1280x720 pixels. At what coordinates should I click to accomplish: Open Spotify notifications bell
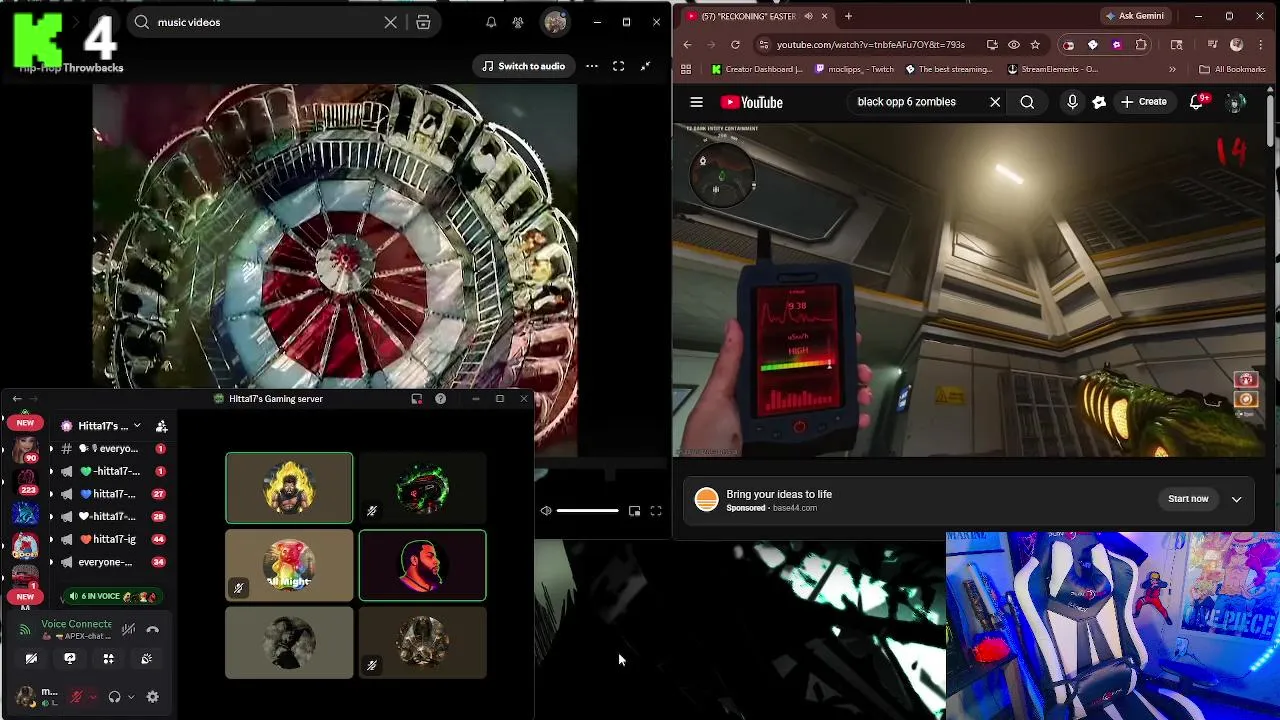point(491,22)
